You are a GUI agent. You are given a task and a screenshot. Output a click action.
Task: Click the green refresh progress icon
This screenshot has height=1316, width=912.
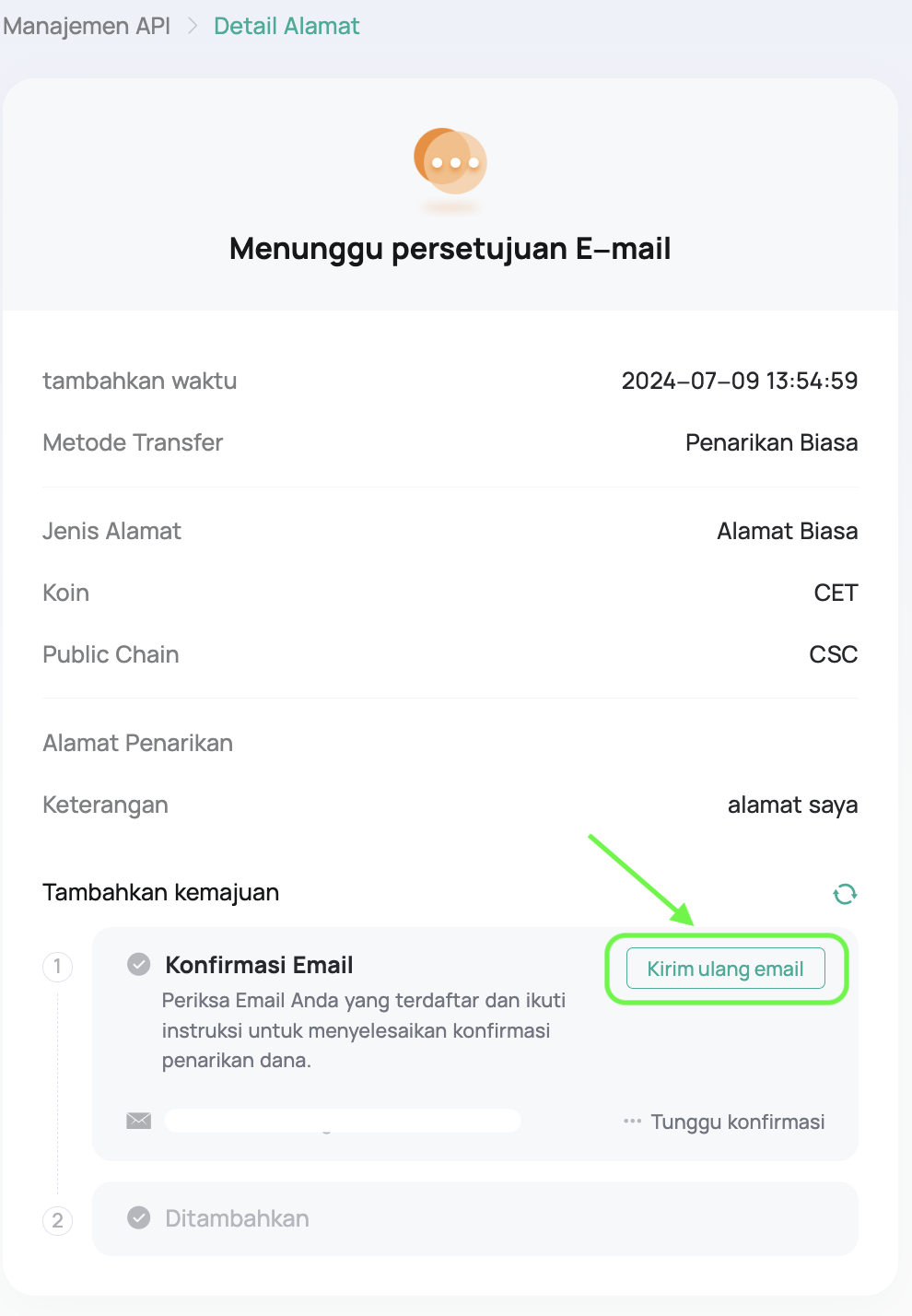pyautogui.click(x=845, y=893)
